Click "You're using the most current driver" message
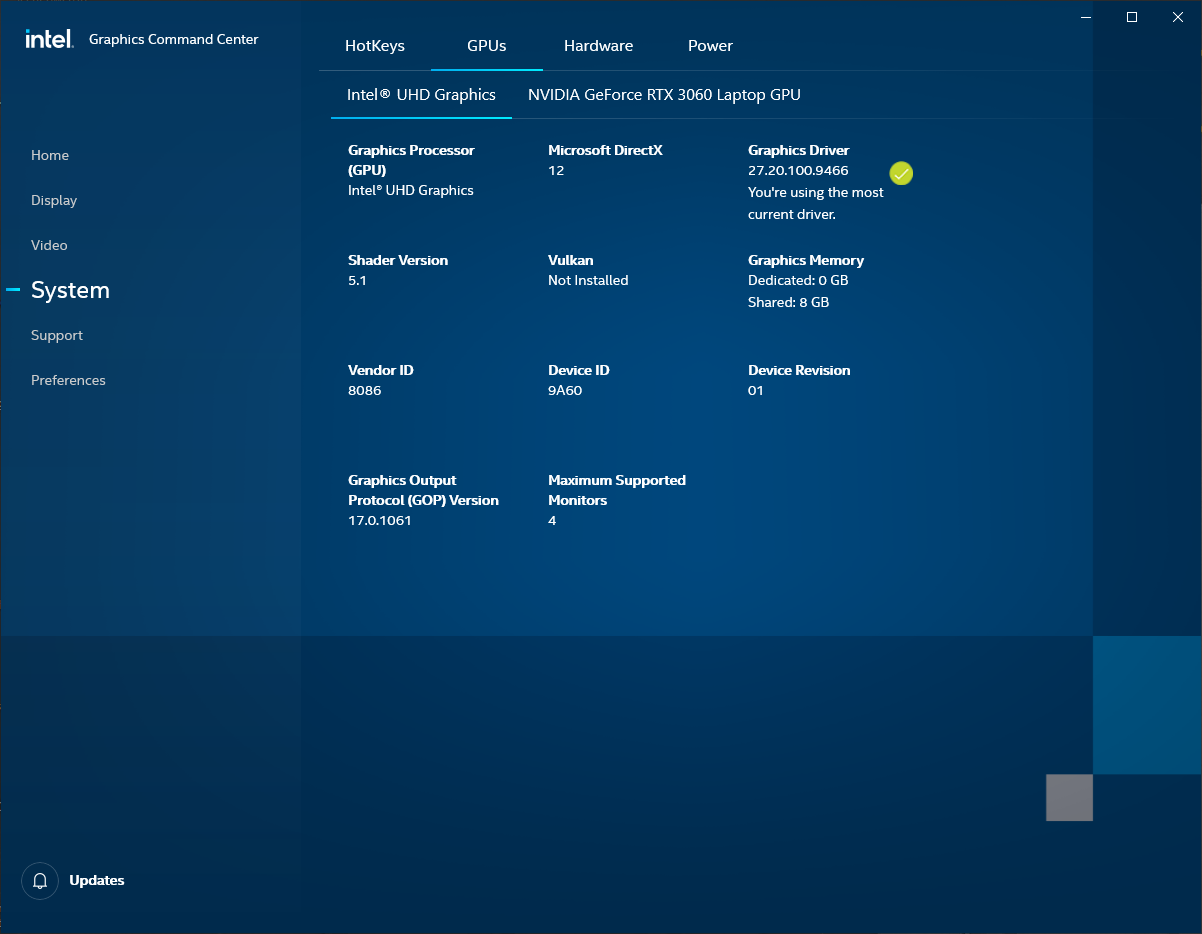 click(816, 203)
